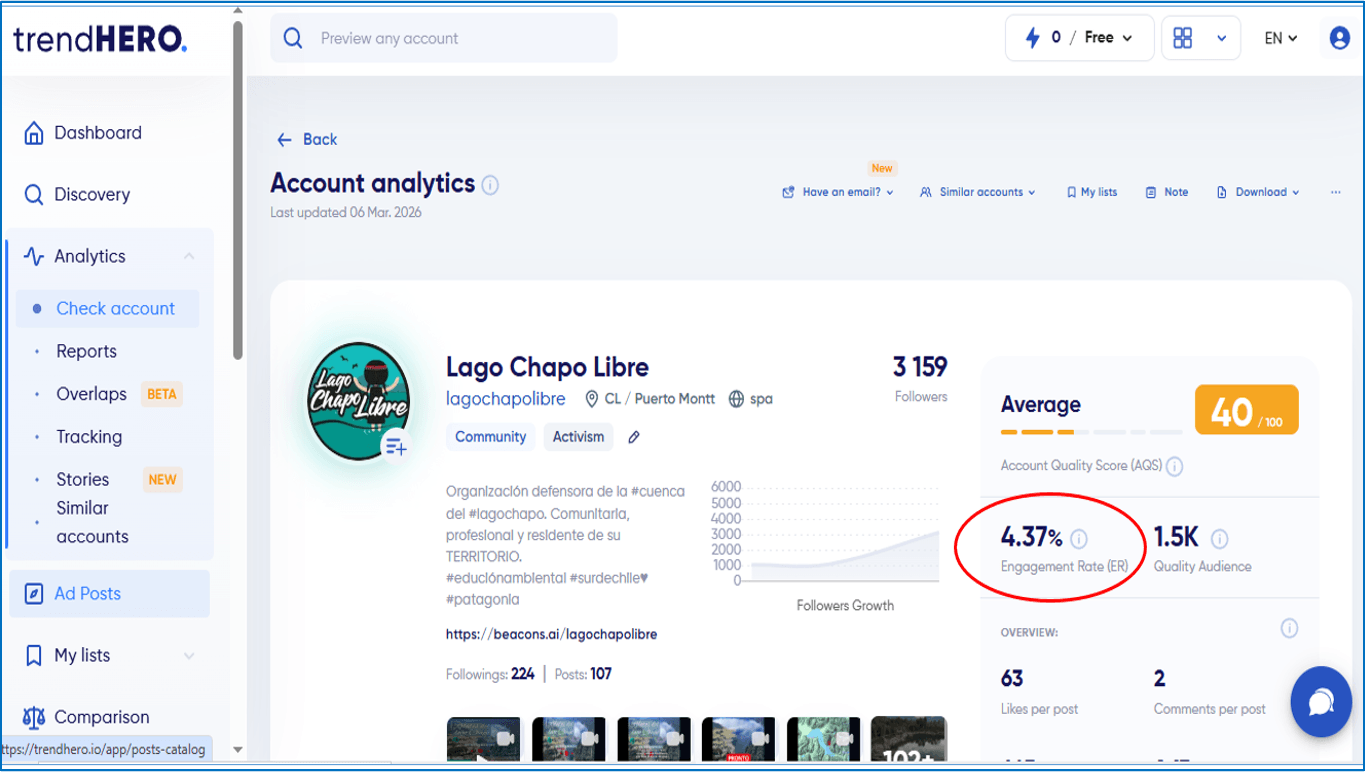Click the info icon next to Quality Audience
This screenshot has width=1365, height=772.
pyautogui.click(x=1219, y=539)
